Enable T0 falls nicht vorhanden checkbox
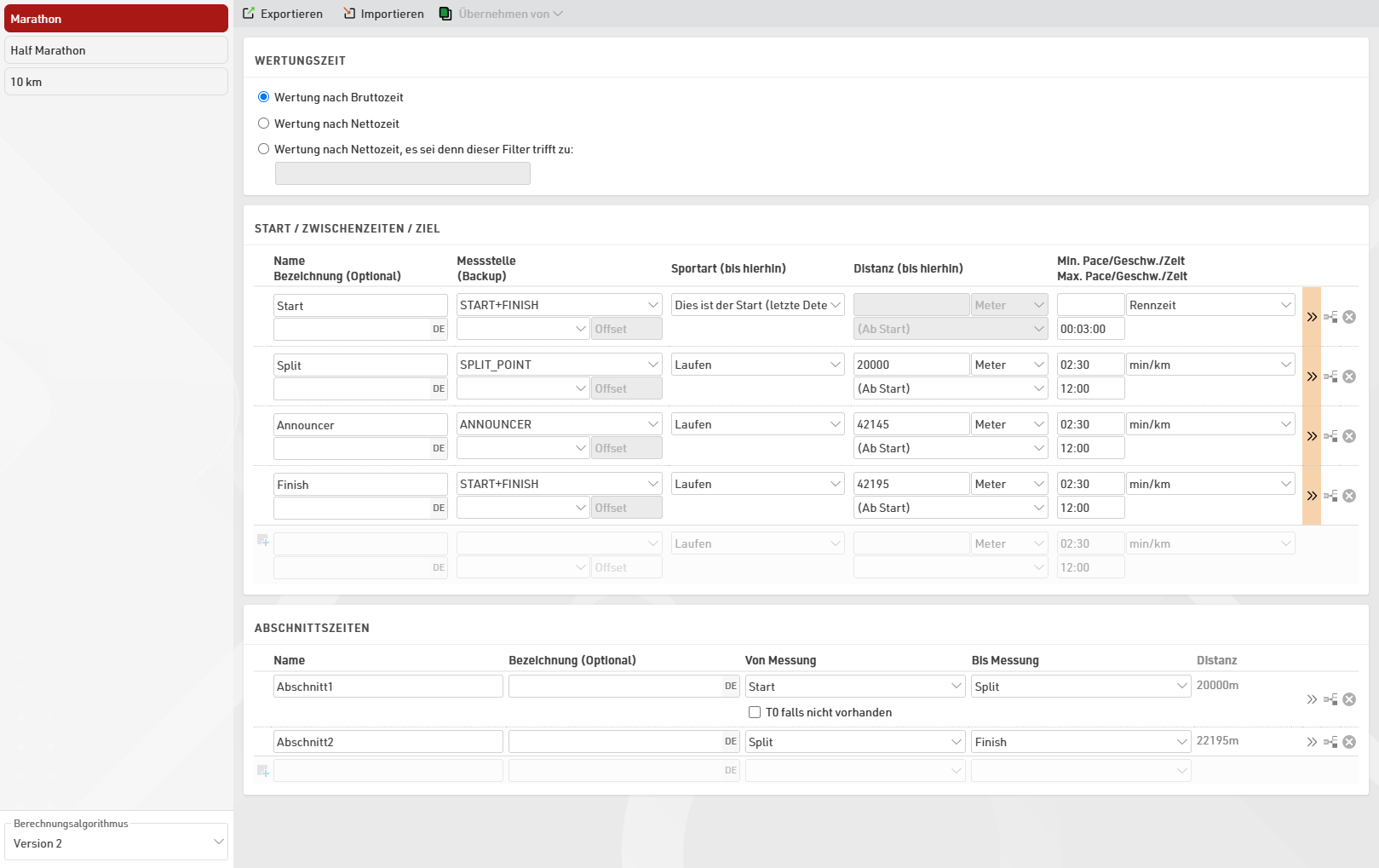1379x868 pixels. tap(755, 712)
